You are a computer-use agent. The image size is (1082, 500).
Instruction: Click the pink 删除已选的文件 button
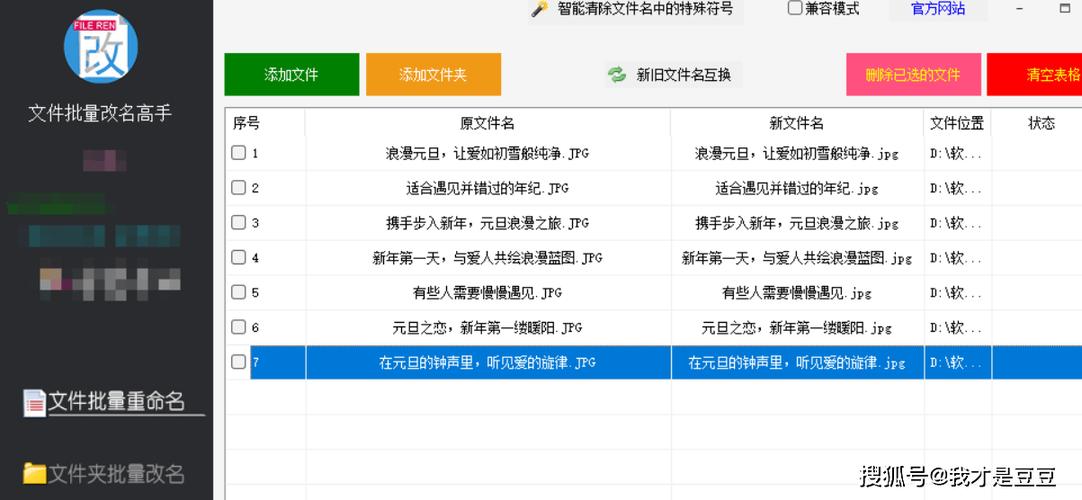tap(914, 74)
